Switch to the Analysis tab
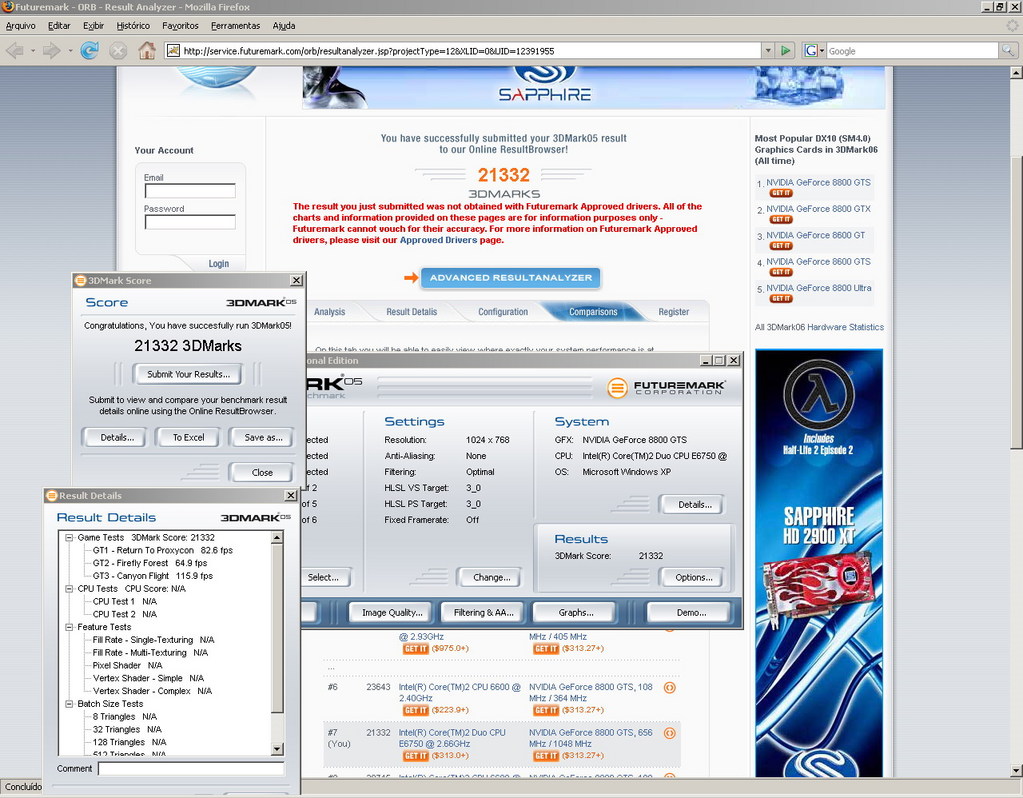This screenshot has height=798, width=1023. [x=329, y=312]
